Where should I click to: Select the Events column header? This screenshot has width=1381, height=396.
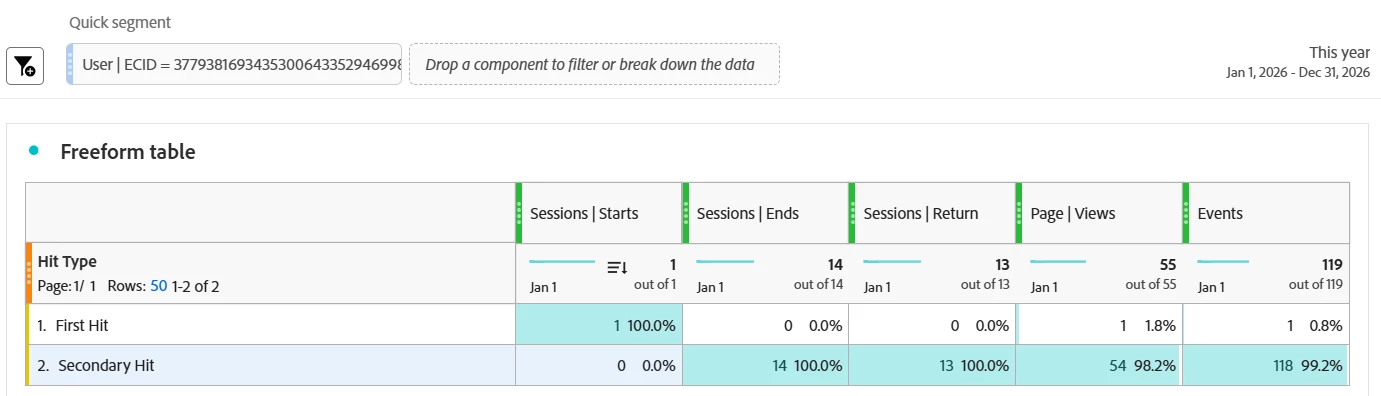coord(1265,213)
